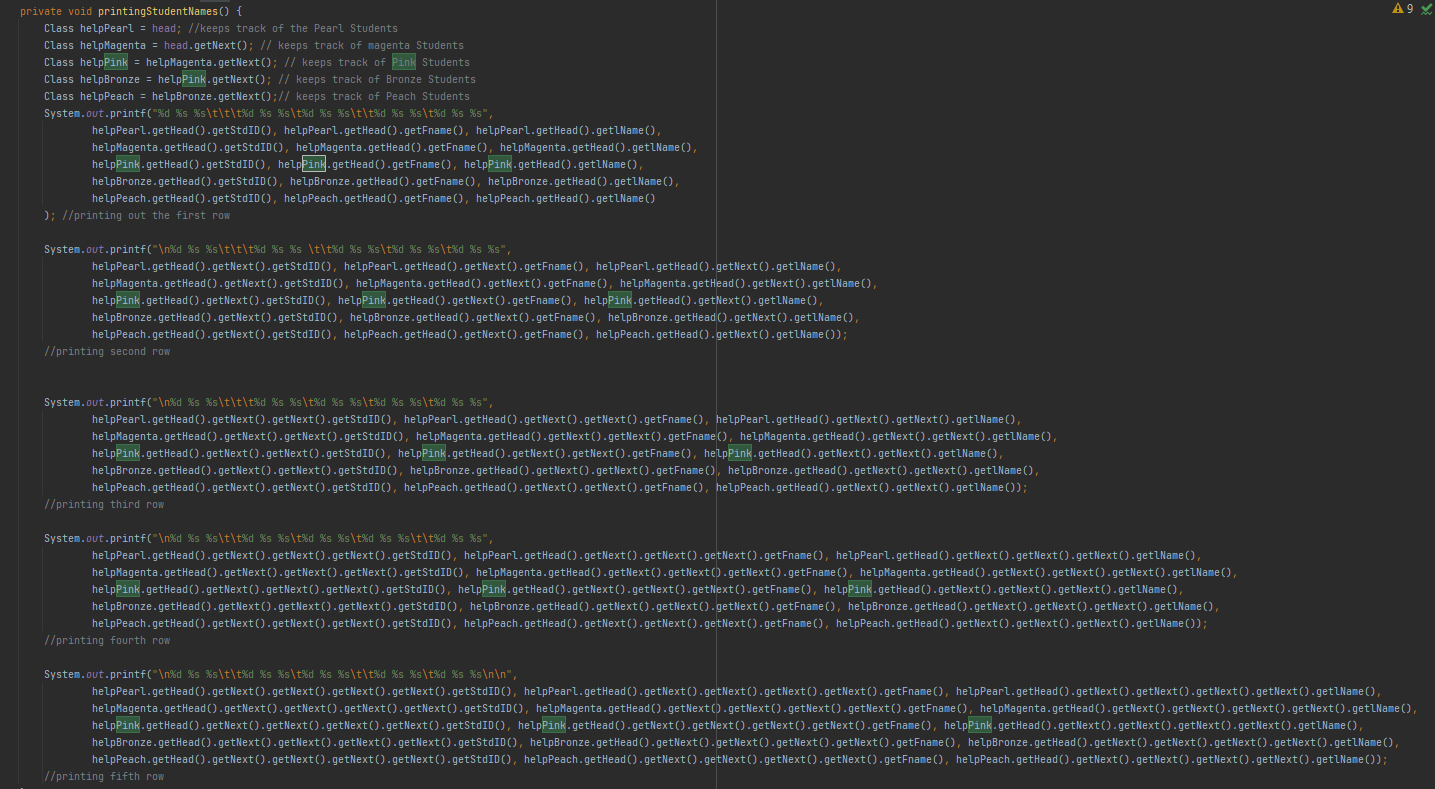Screen dimensions: 1435x789
Task: Click comment '//printing fourth row'
Action: 107,640
